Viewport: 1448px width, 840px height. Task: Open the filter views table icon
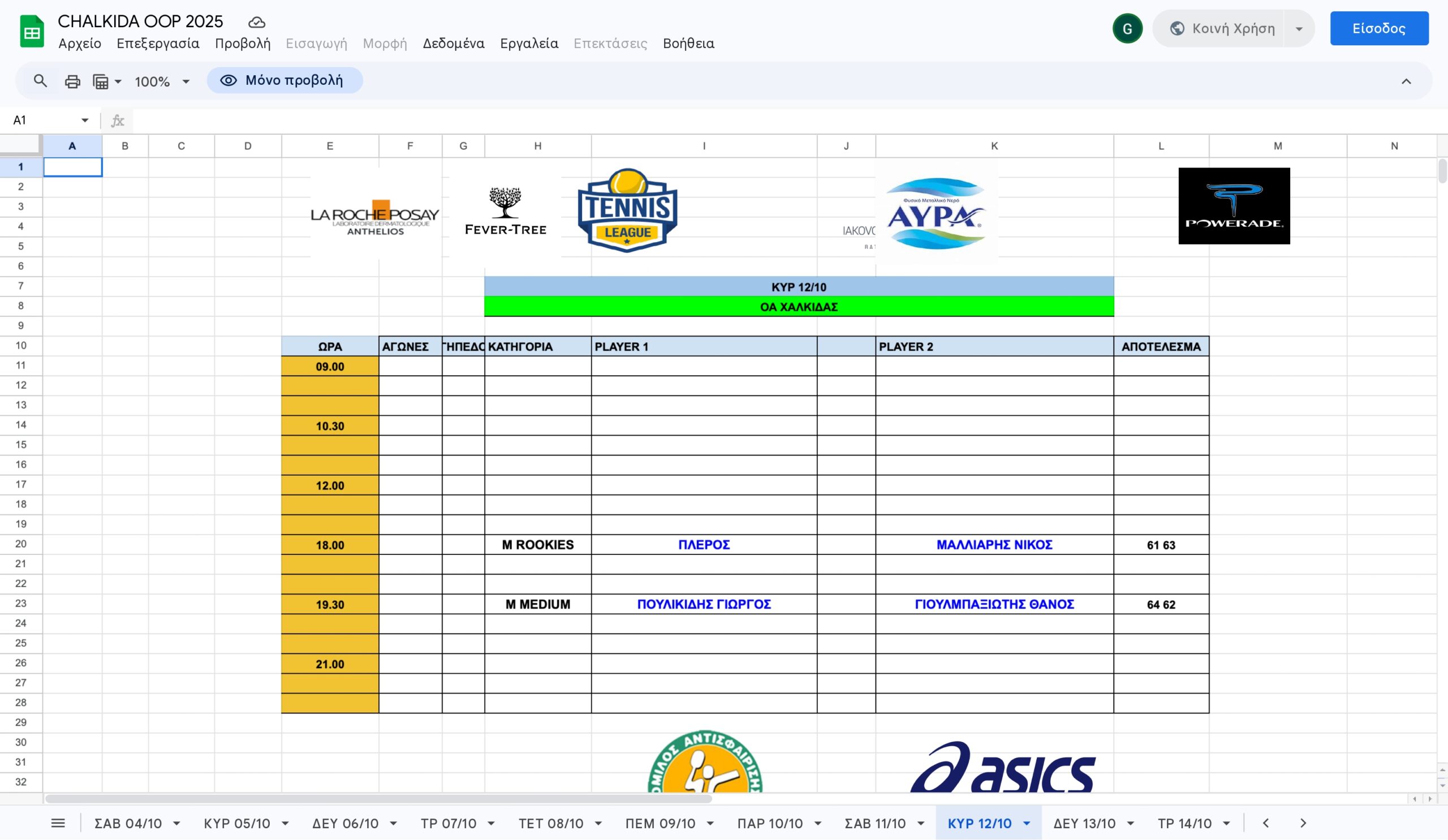click(101, 81)
